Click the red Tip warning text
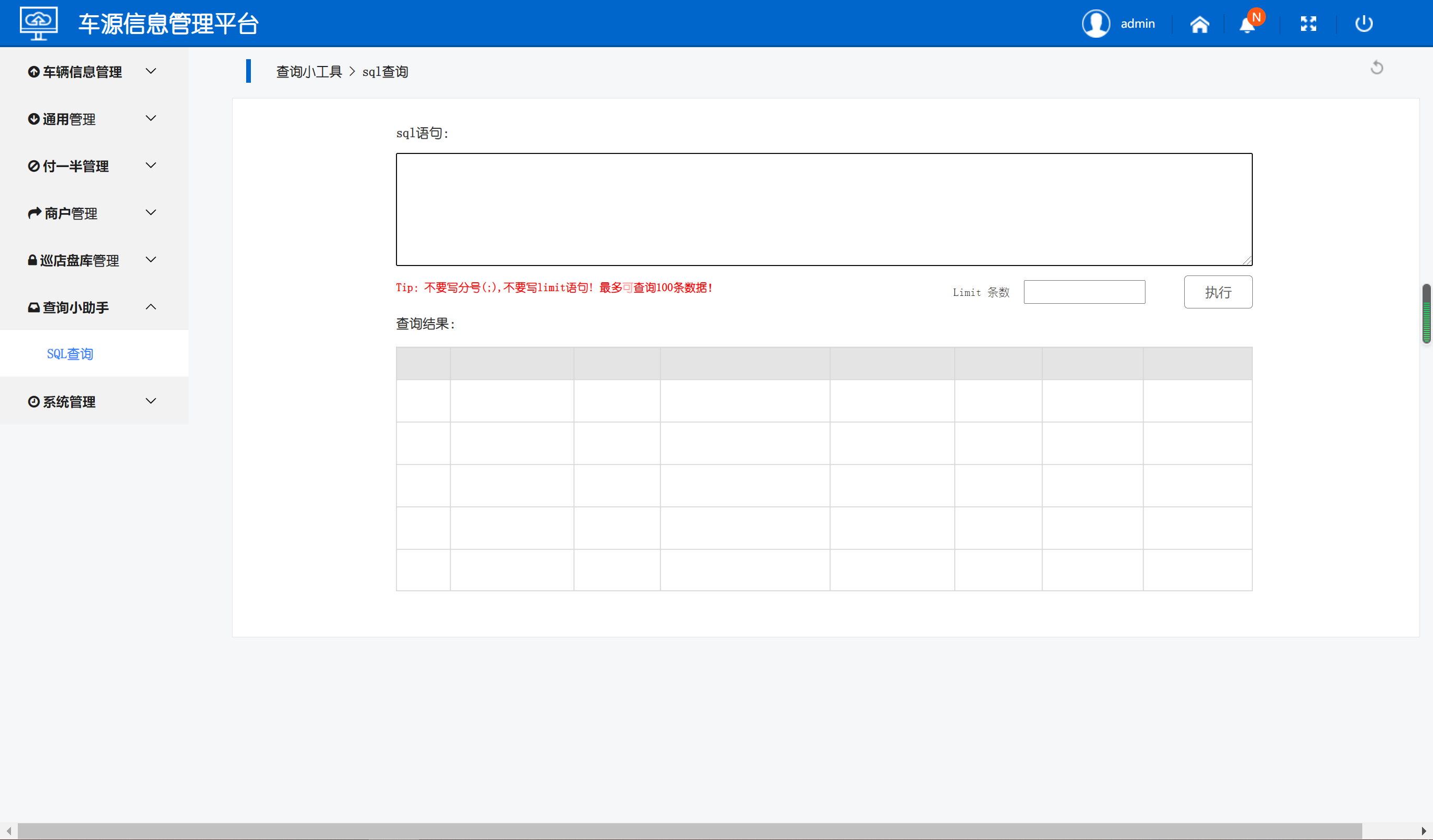Image resolution: width=1433 pixels, height=840 pixels. click(554, 288)
